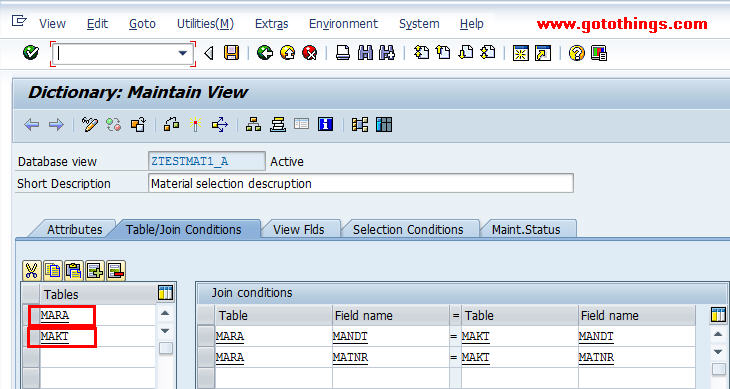This screenshot has height=389, width=730.
Task: Click the Create New Session icon
Action: tap(520, 53)
